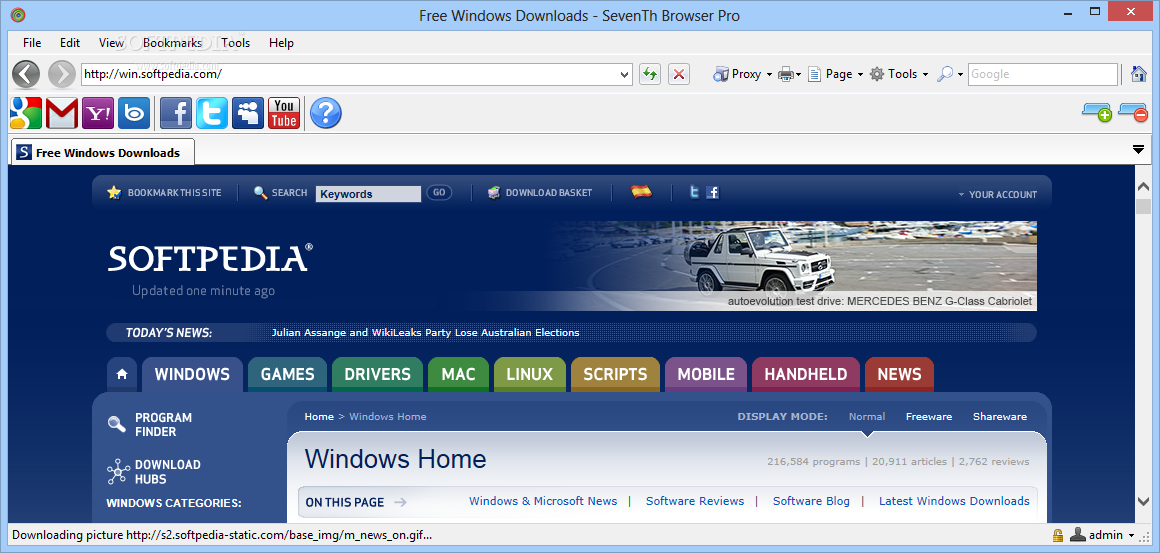This screenshot has width=1160, height=553.
Task: Expand the address bar URL dropdown
Action: (x=625, y=74)
